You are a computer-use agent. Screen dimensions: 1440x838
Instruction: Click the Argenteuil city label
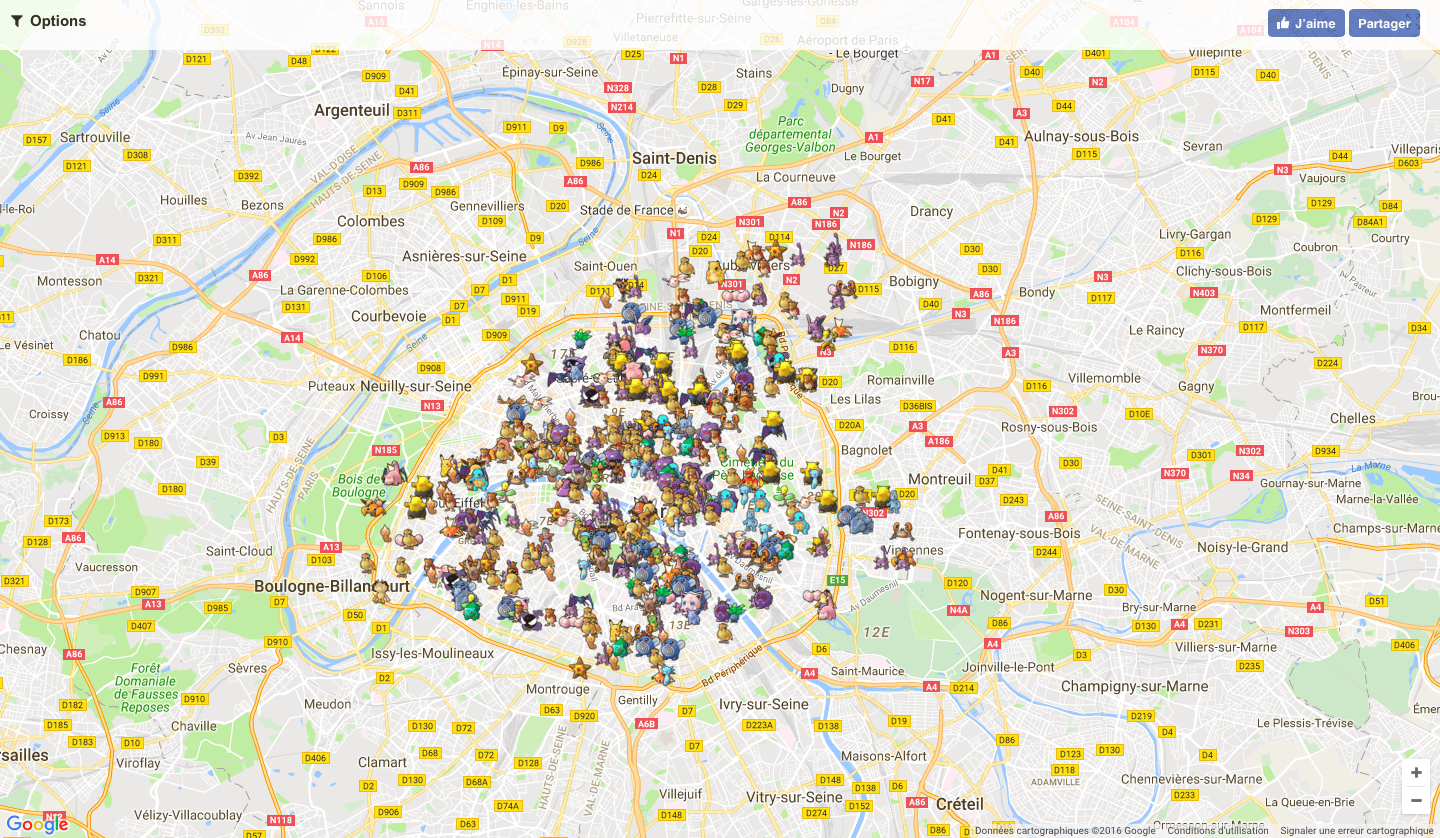click(352, 110)
